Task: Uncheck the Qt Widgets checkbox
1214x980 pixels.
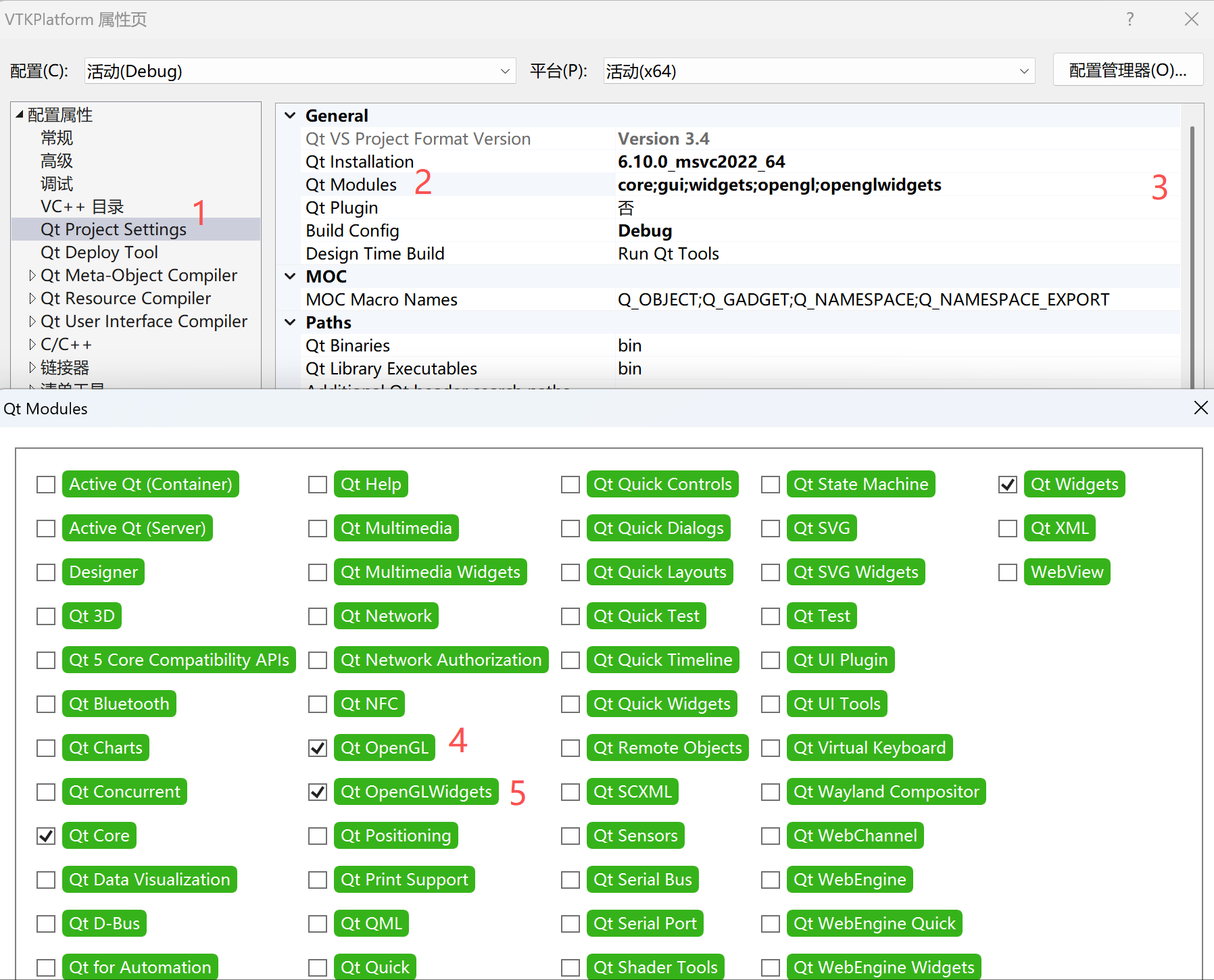Action: click(x=1008, y=485)
